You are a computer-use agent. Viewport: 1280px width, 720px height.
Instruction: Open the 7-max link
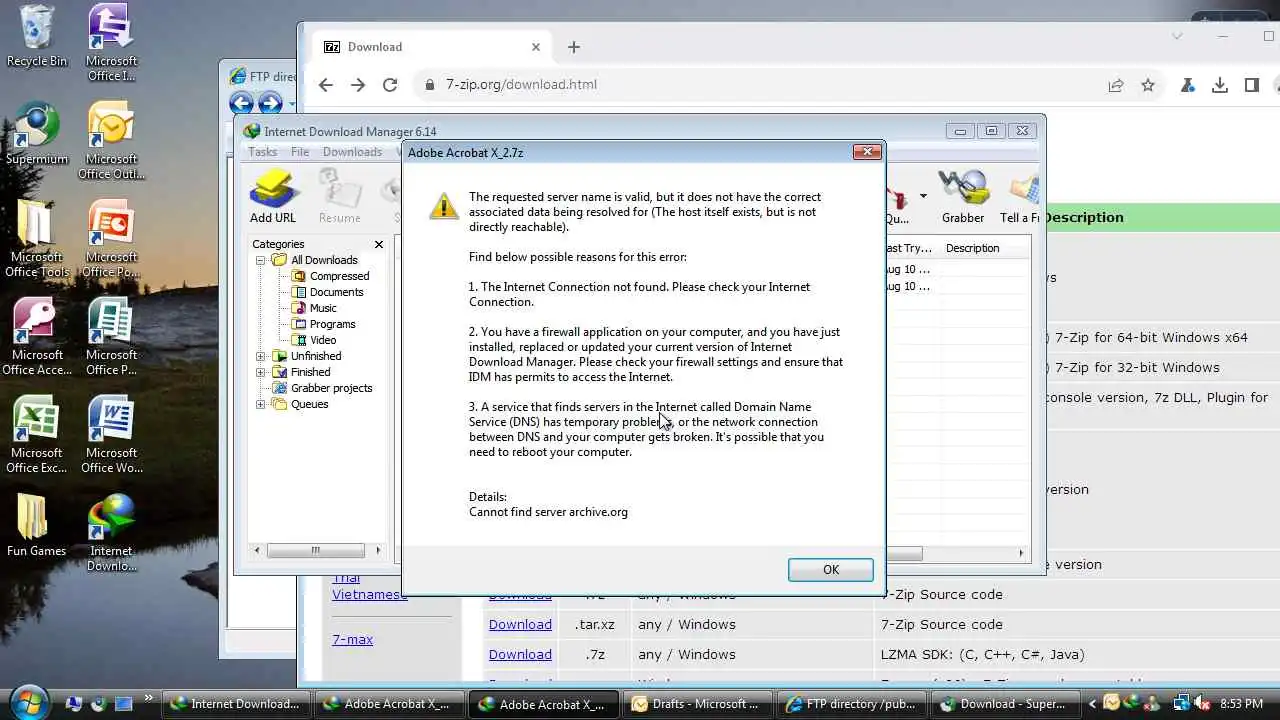pos(352,639)
